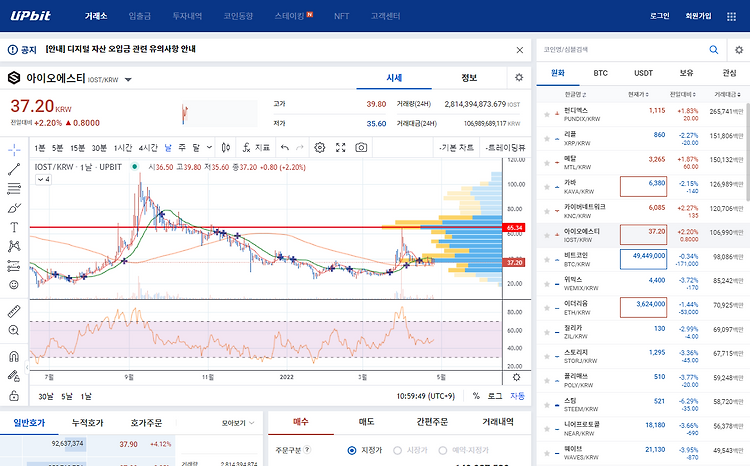The width and height of the screenshot is (750, 466).
Task: Sort coin list by 전일대비
Action: 683,95
